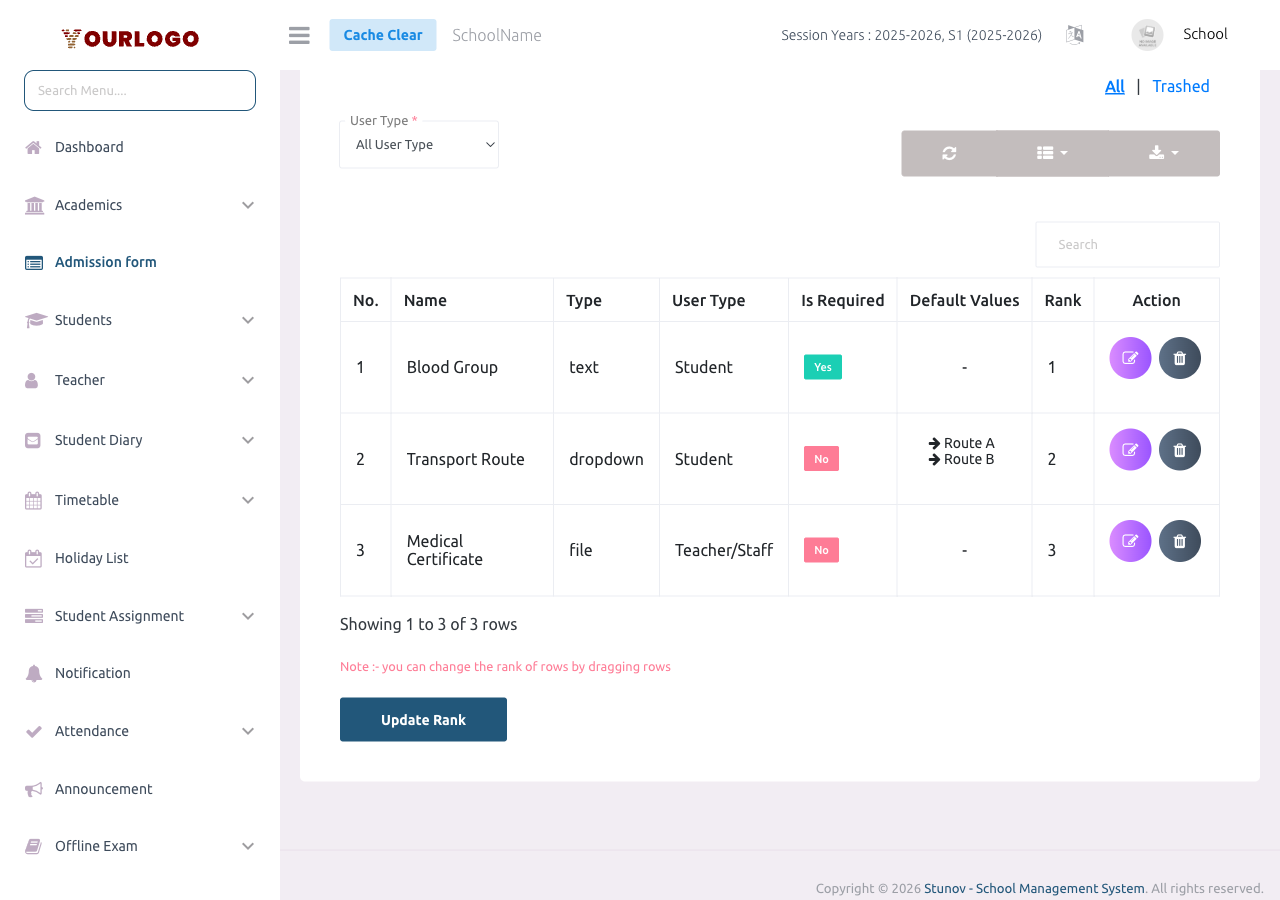Screen dimensions: 1280x900
Task: Open the User Type dropdown
Action: (x=419, y=144)
